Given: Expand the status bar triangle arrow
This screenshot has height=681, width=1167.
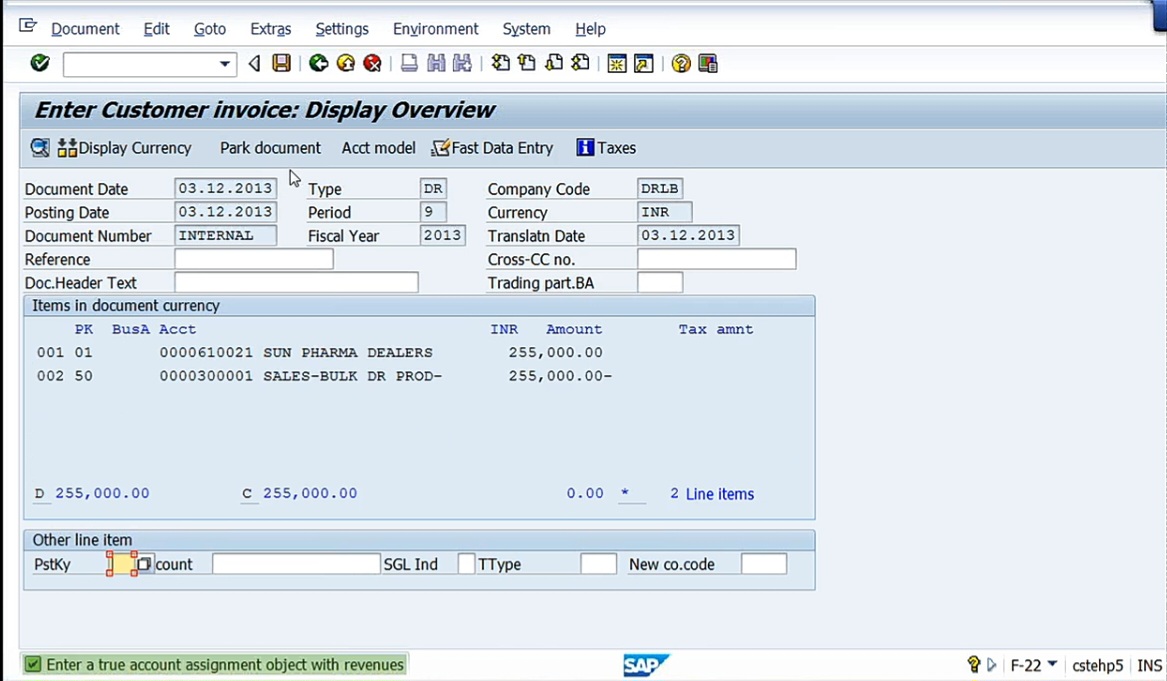Looking at the screenshot, I should coord(991,664).
